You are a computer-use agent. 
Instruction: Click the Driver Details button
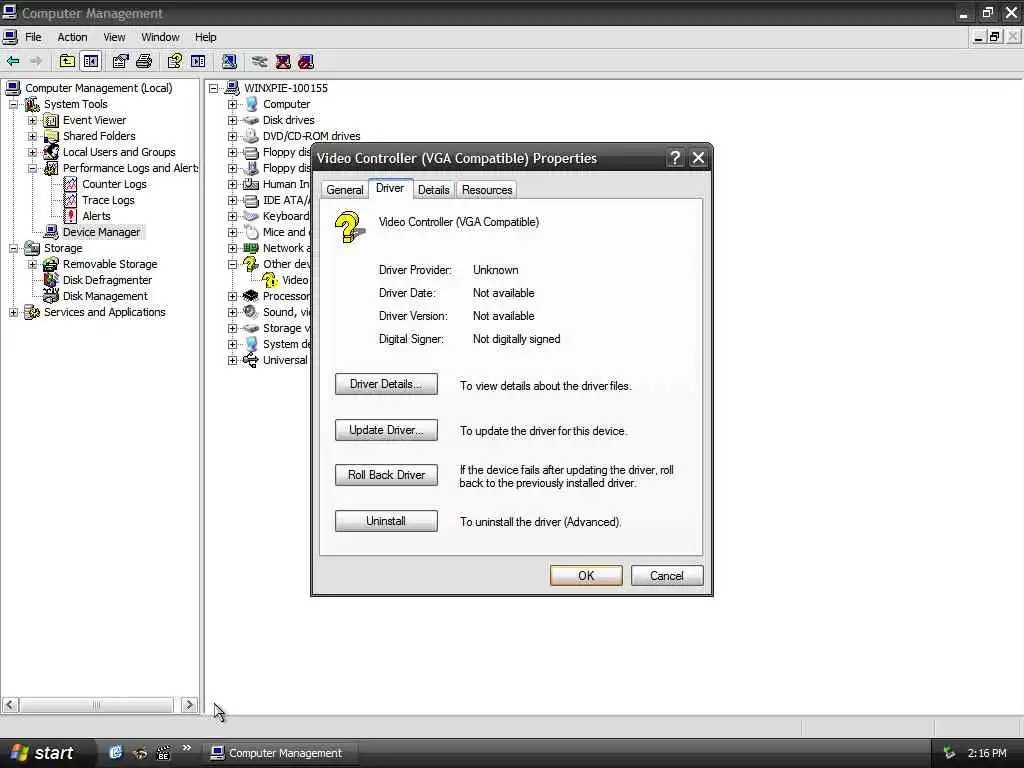pyautogui.click(x=386, y=384)
